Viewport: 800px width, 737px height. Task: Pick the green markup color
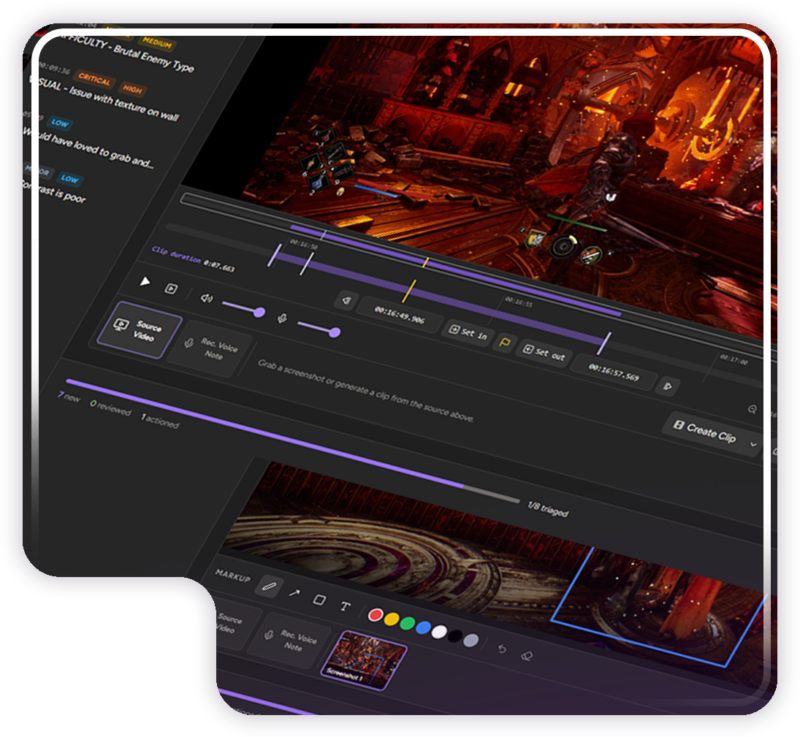point(408,623)
